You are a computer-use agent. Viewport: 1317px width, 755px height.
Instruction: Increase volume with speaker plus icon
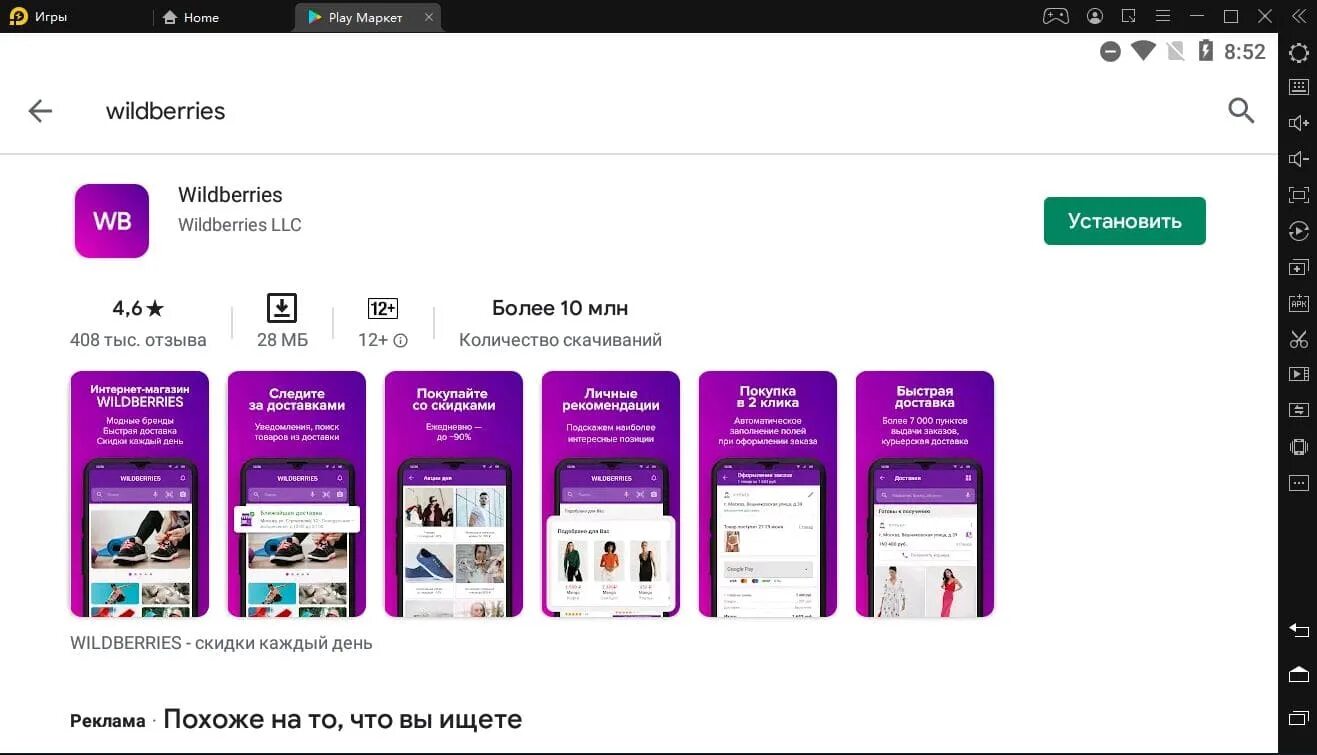[1298, 123]
